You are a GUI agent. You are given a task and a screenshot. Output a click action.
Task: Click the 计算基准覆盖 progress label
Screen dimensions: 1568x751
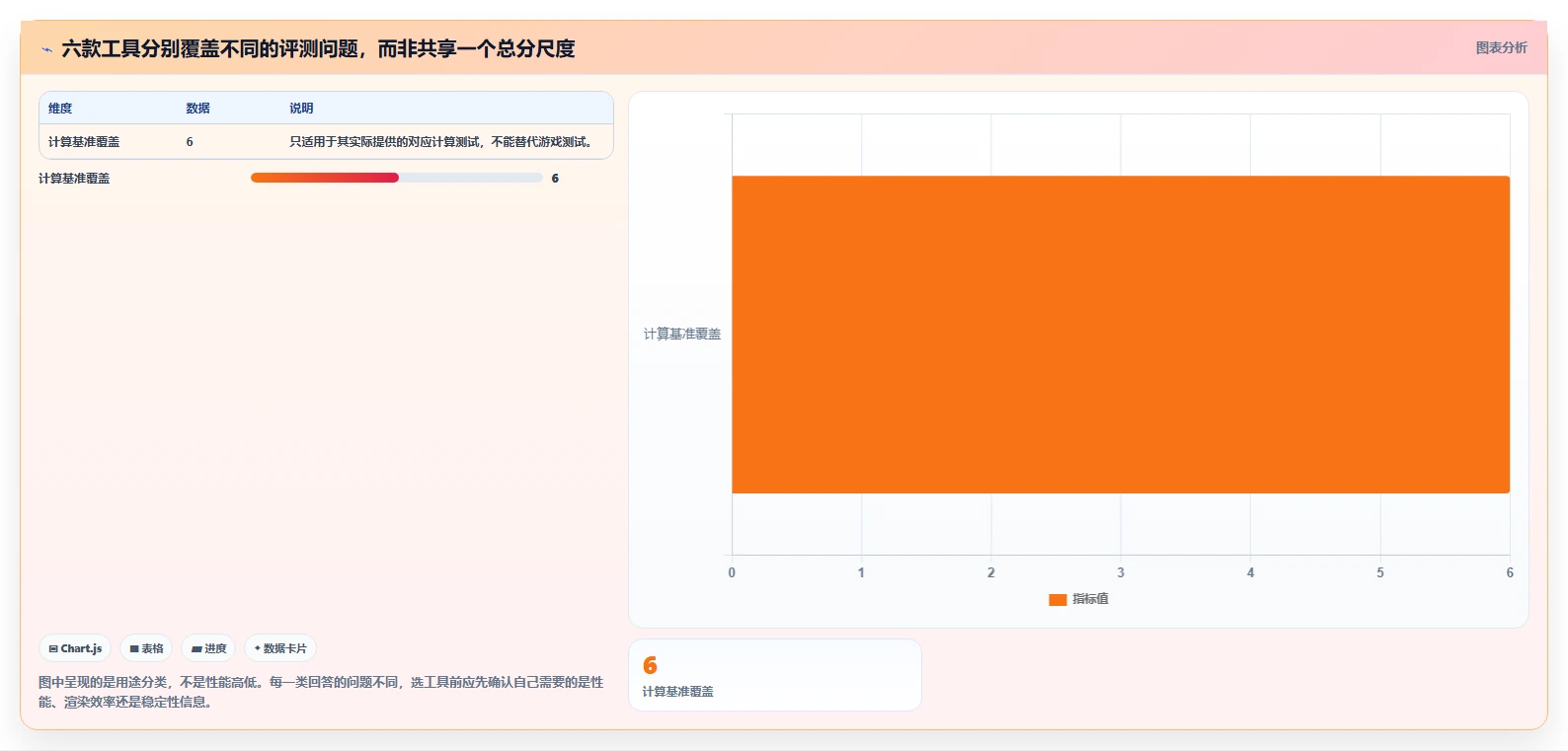click(x=74, y=179)
